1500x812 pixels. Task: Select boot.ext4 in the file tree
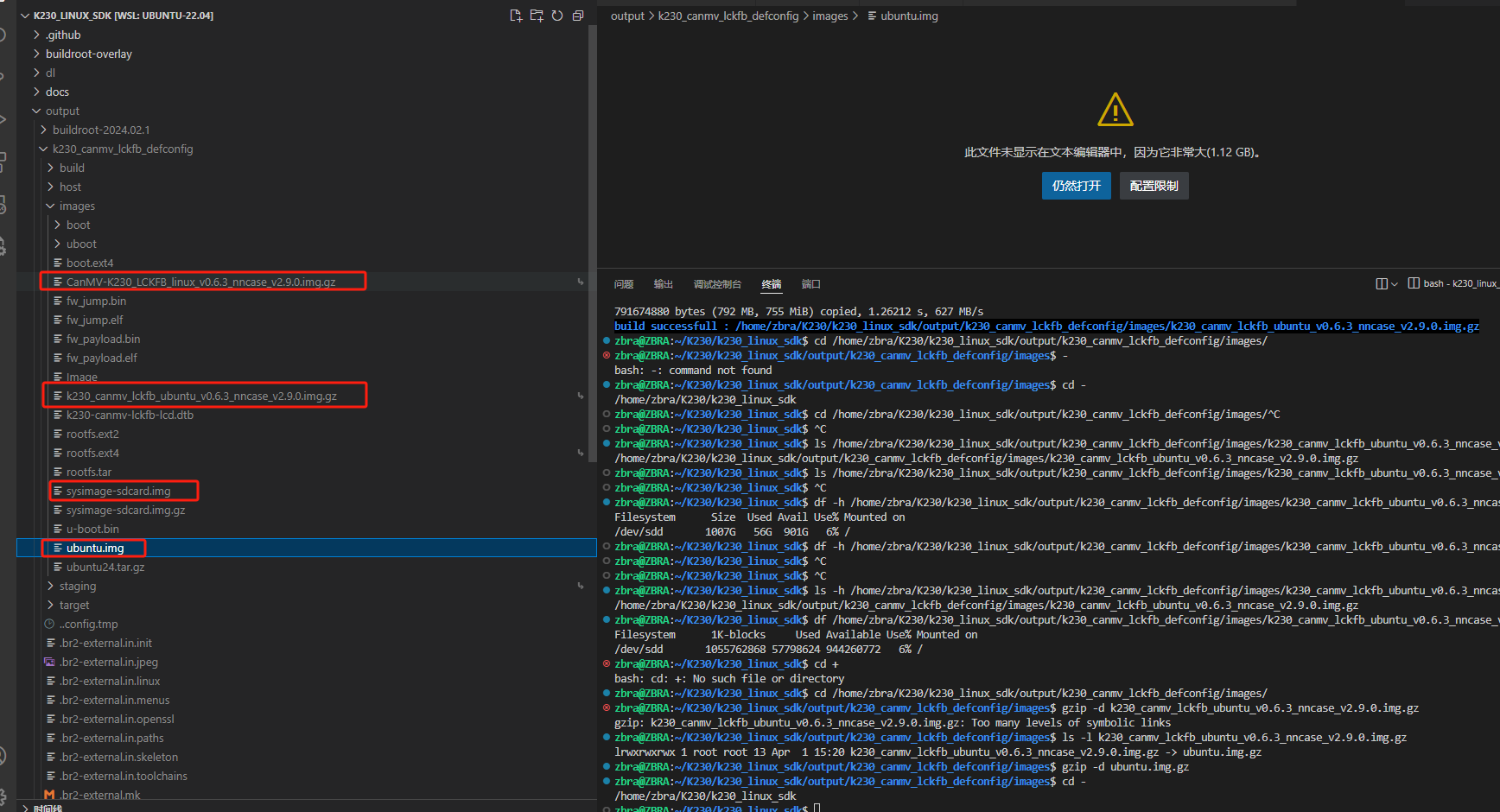click(x=90, y=263)
